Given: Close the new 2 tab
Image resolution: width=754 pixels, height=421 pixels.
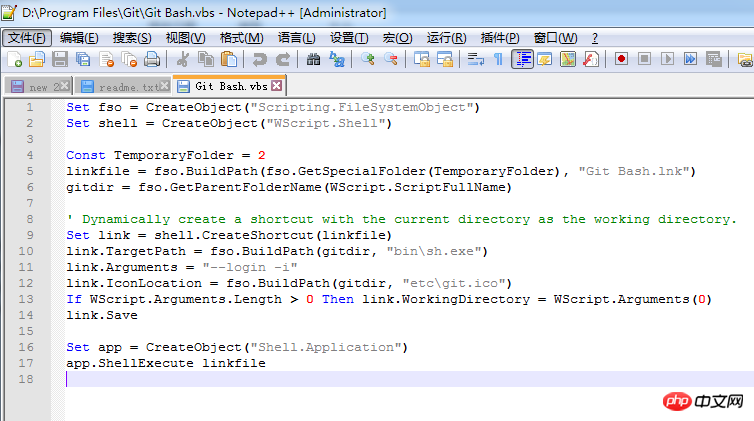Looking at the screenshot, I should coord(65,86).
